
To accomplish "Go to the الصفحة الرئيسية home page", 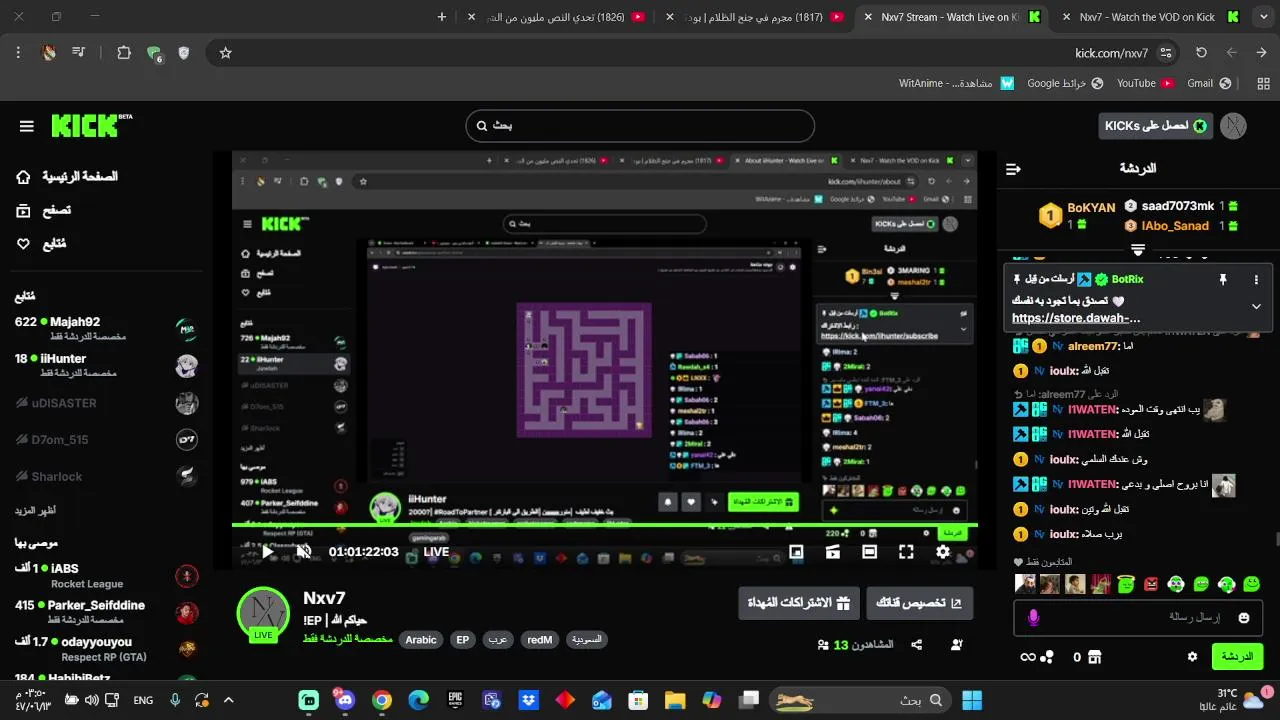I will (x=68, y=177).
